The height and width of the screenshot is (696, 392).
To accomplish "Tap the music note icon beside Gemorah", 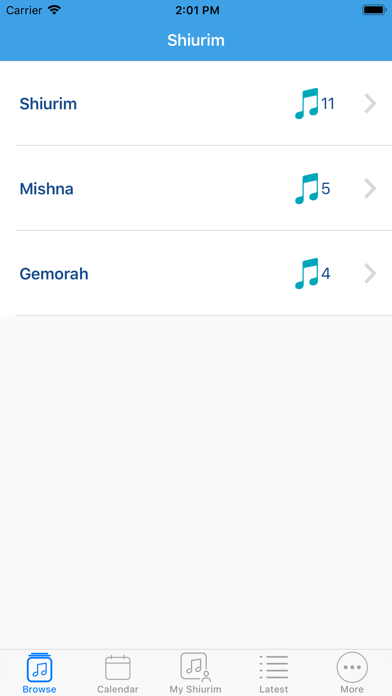I will point(307,274).
